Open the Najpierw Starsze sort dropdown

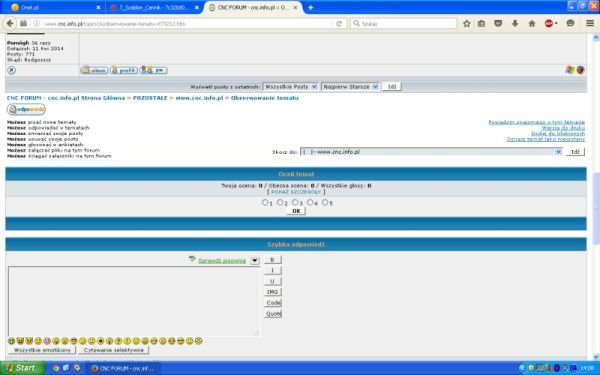pyautogui.click(x=351, y=87)
